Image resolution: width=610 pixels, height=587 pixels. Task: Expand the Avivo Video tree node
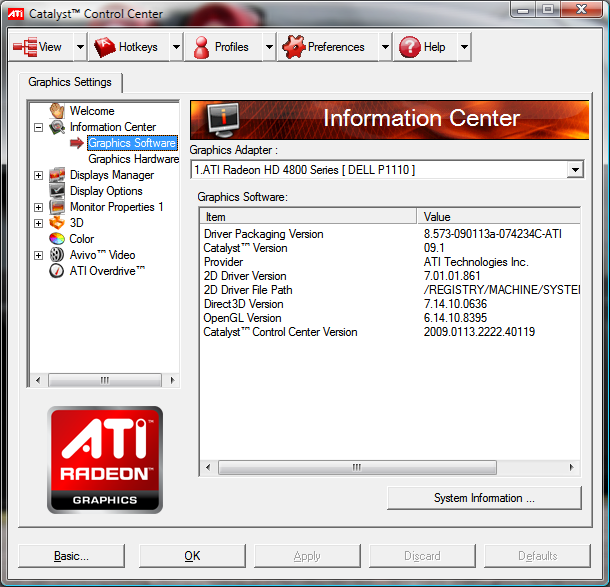tap(39, 256)
